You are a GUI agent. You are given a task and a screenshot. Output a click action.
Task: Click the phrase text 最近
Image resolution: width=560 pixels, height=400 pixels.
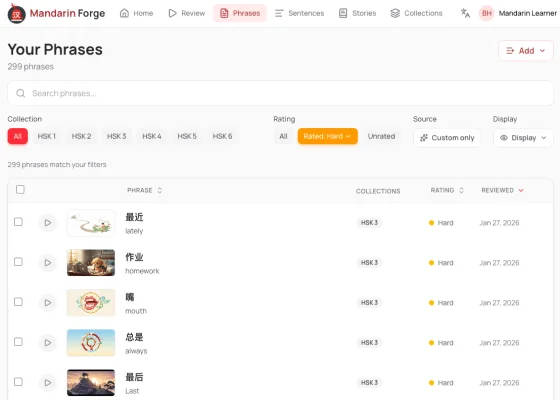134,217
